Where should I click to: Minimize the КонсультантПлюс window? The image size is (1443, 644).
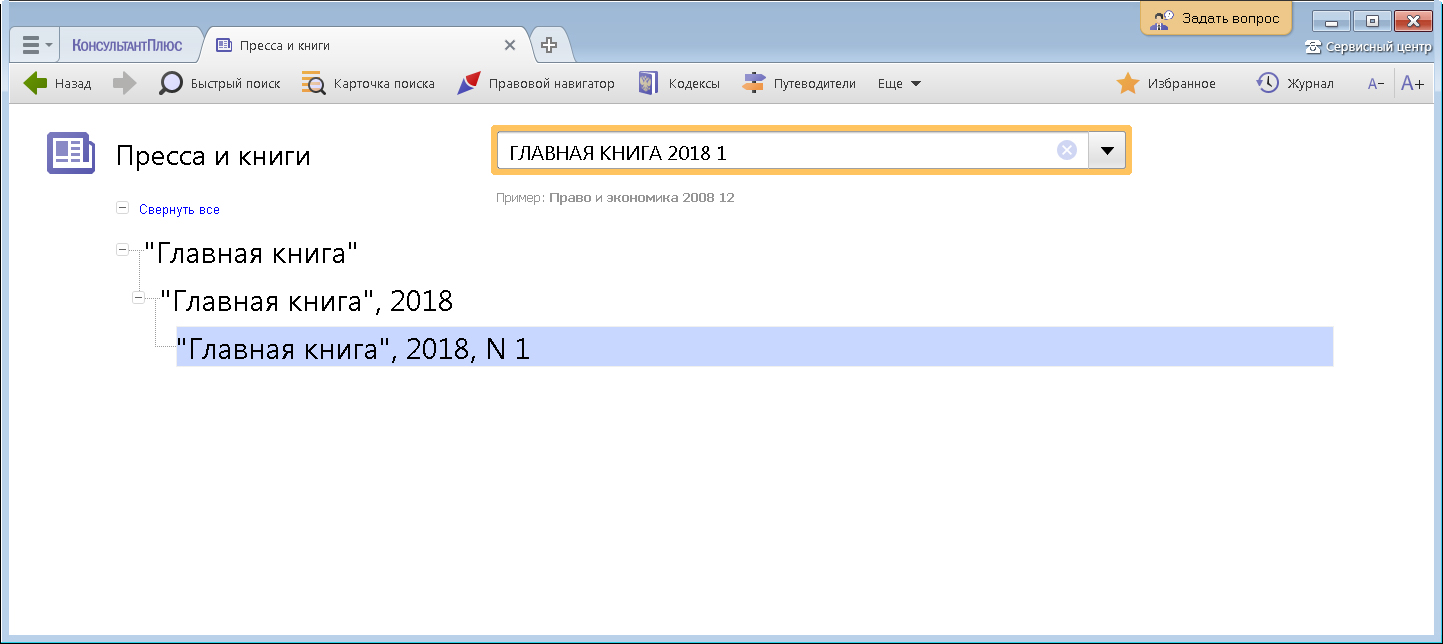pos(1332,21)
